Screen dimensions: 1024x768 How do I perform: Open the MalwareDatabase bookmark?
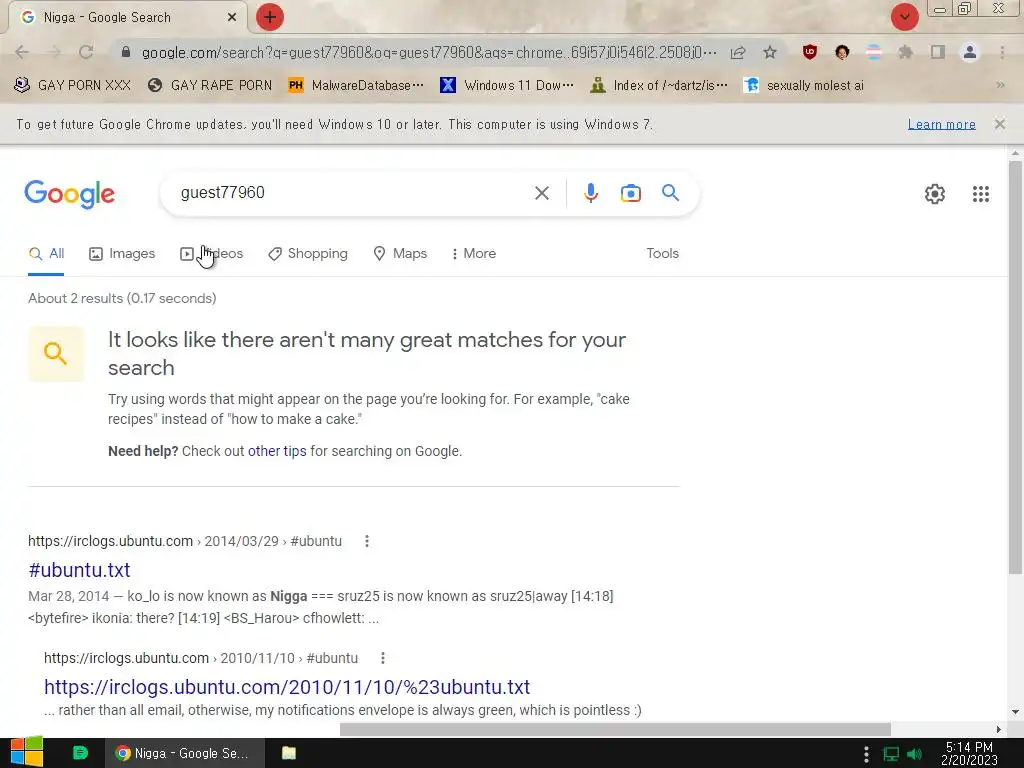click(x=357, y=85)
